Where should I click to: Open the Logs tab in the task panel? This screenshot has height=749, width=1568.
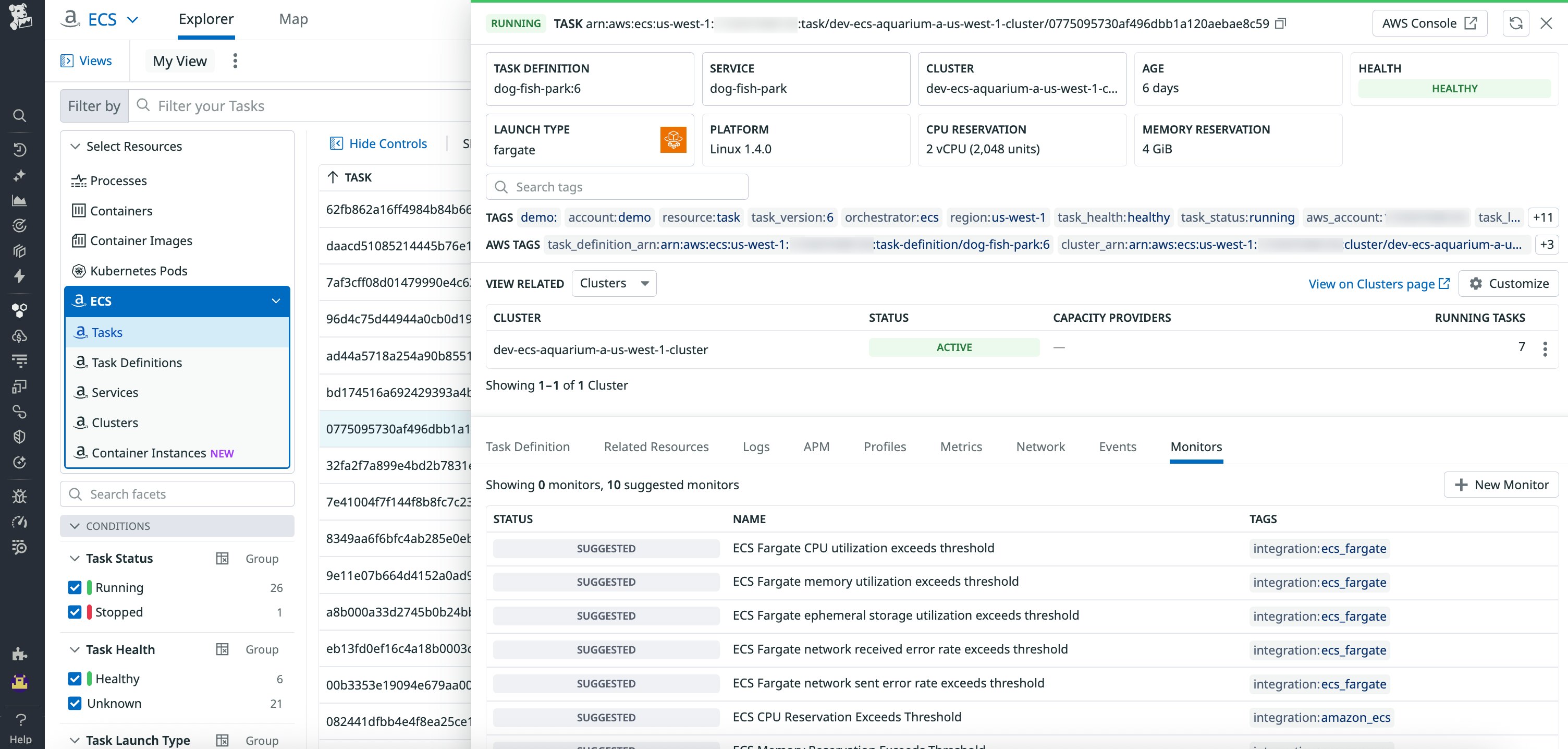(755, 446)
